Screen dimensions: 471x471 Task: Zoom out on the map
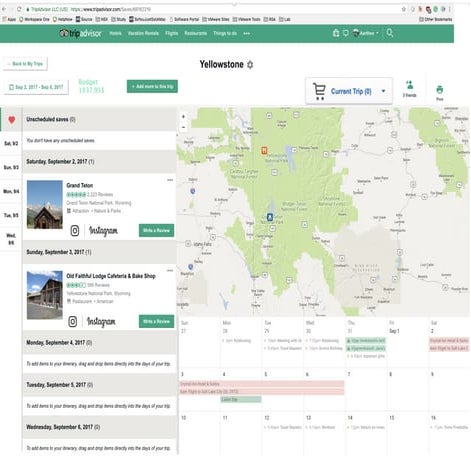[183, 127]
